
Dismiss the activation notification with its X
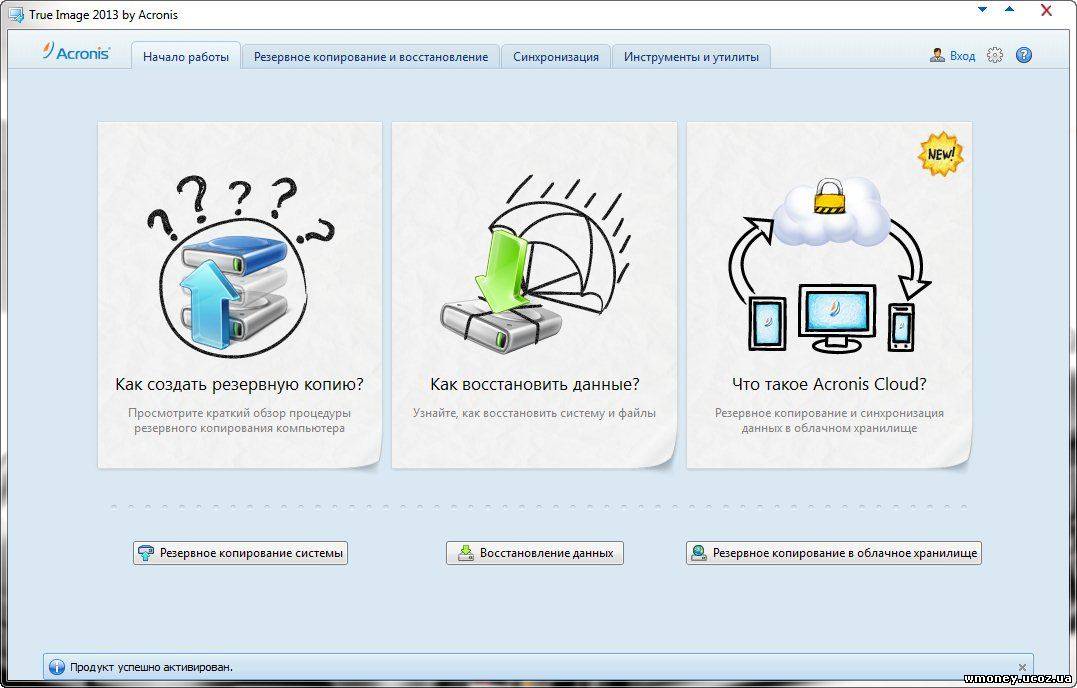(1022, 667)
